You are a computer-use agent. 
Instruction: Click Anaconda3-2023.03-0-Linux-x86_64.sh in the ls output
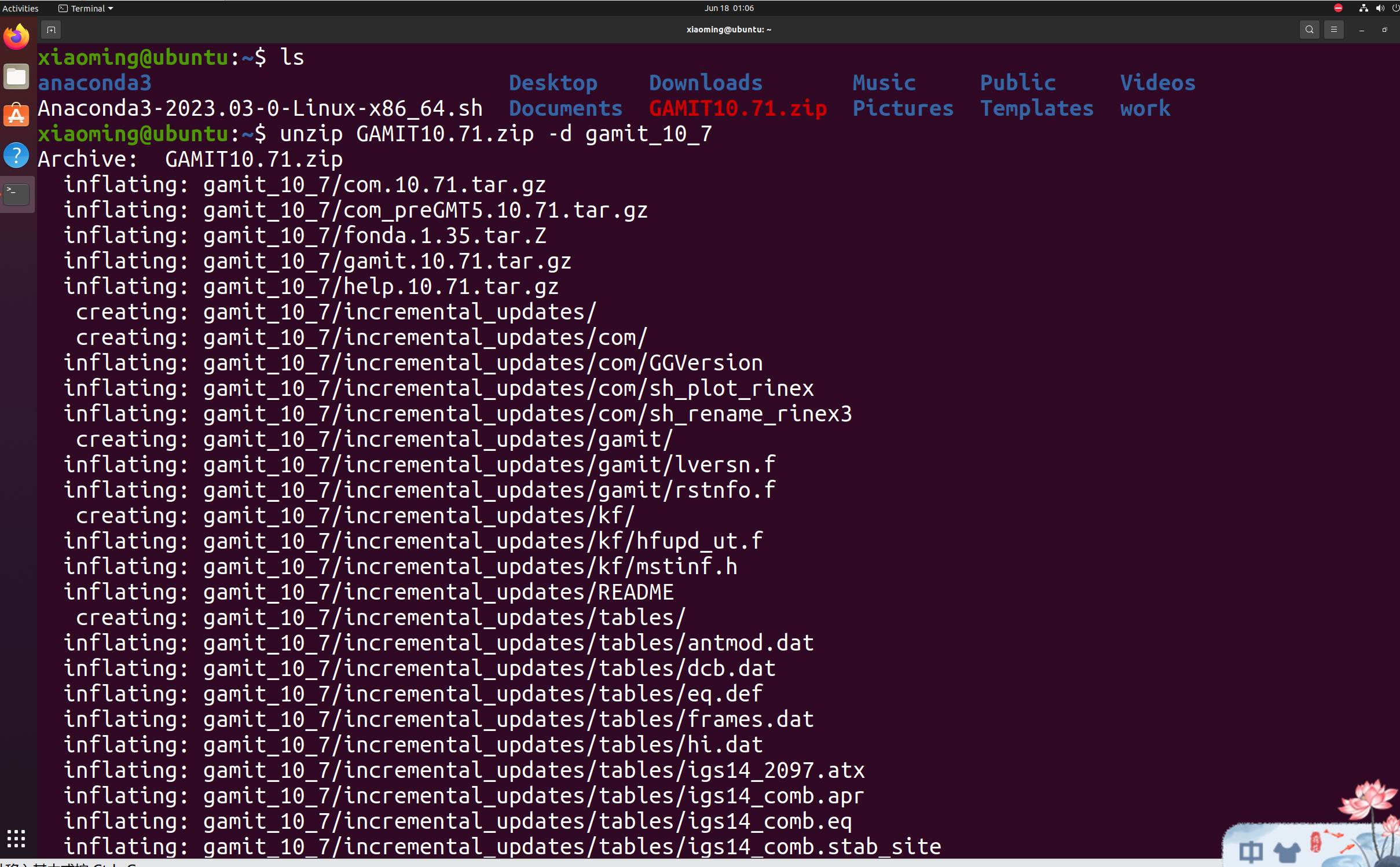point(260,108)
